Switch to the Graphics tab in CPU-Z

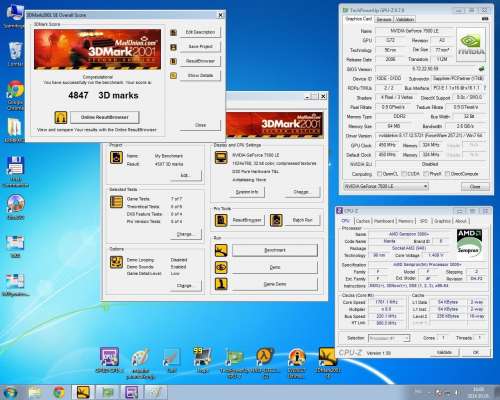[x=442, y=221]
